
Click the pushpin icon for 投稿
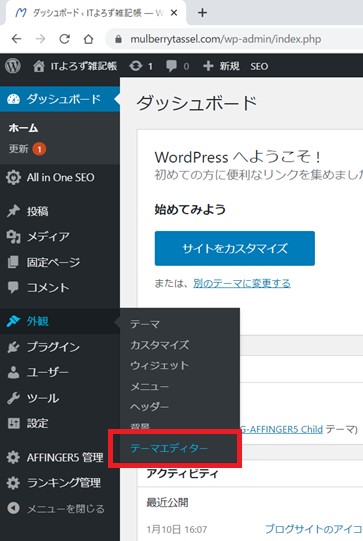[x=13, y=210]
